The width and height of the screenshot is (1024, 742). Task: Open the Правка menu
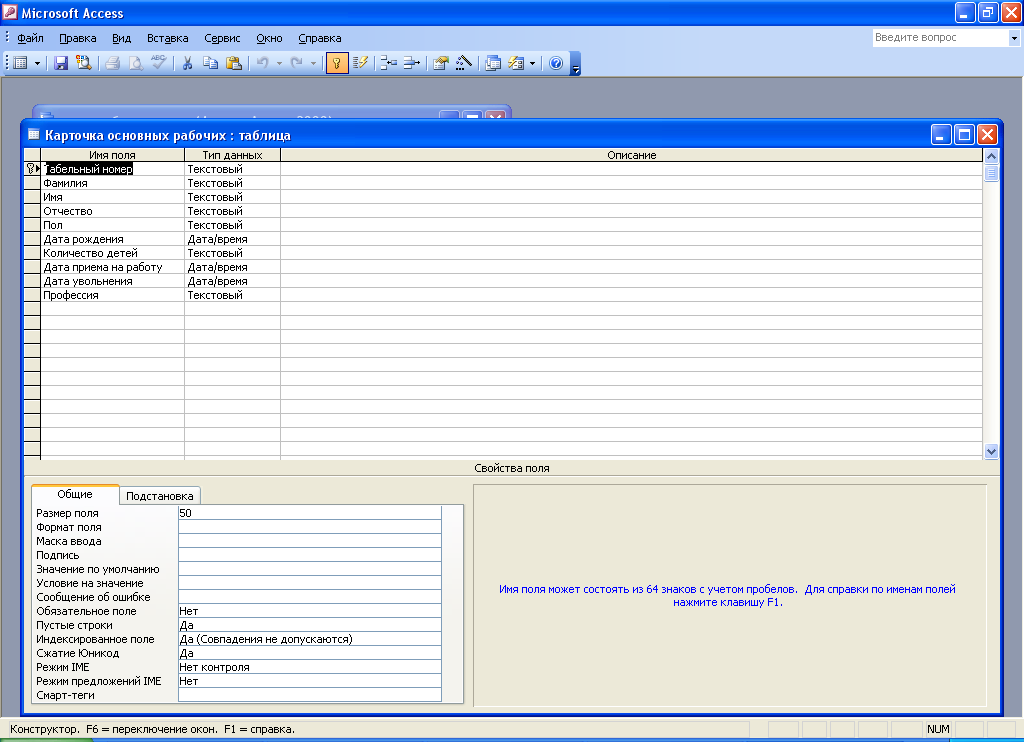click(78, 39)
